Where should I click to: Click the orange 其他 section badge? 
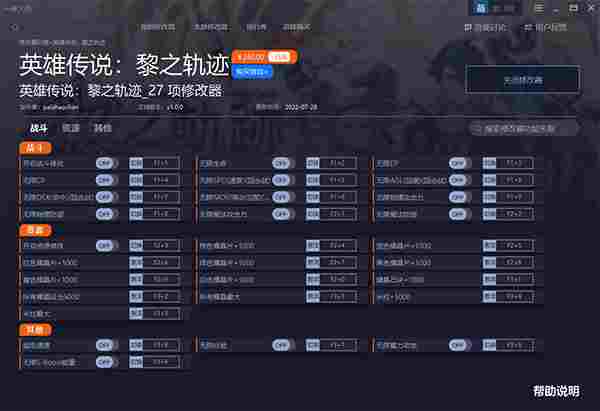pyautogui.click(x=36, y=329)
